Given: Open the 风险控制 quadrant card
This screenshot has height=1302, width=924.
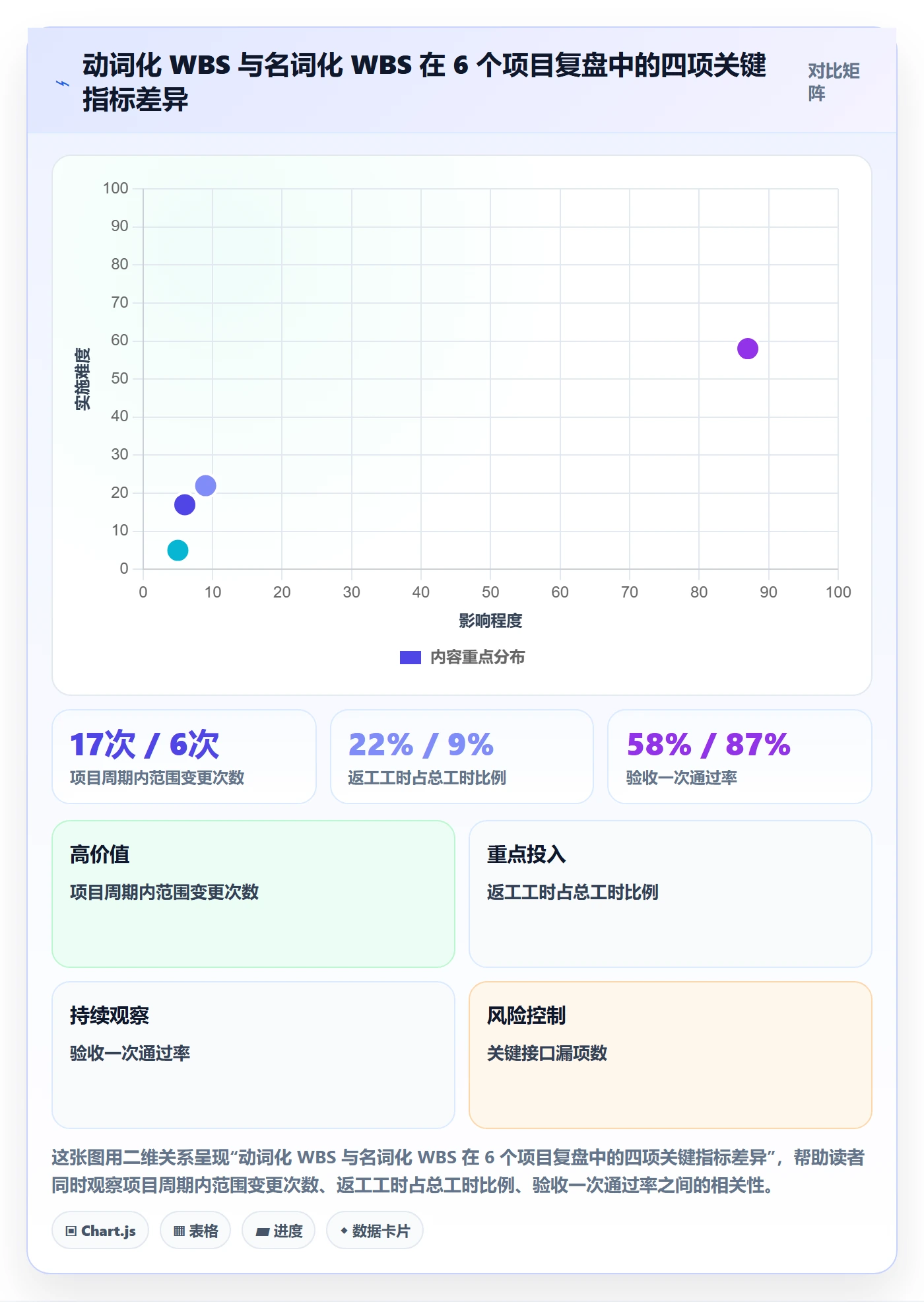Looking at the screenshot, I should pos(671,1055).
